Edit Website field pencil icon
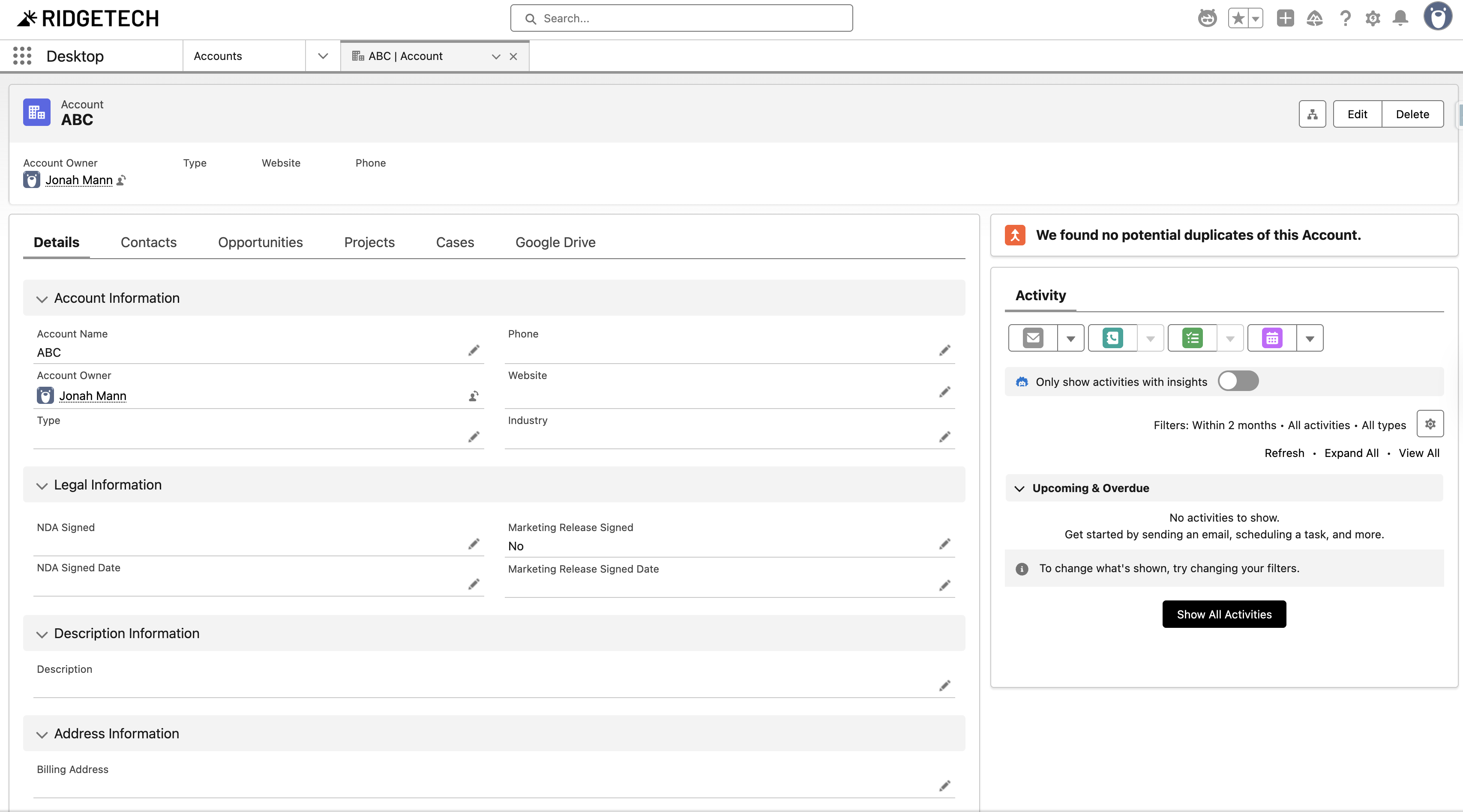The image size is (1463, 812). [944, 391]
